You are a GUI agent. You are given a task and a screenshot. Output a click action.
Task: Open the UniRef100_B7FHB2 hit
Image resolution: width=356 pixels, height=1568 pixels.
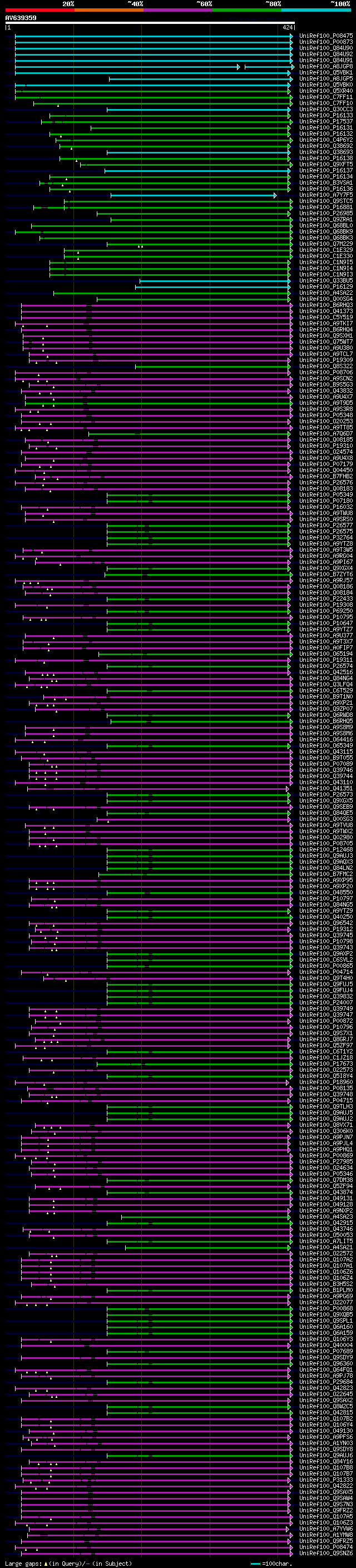pos(325,477)
